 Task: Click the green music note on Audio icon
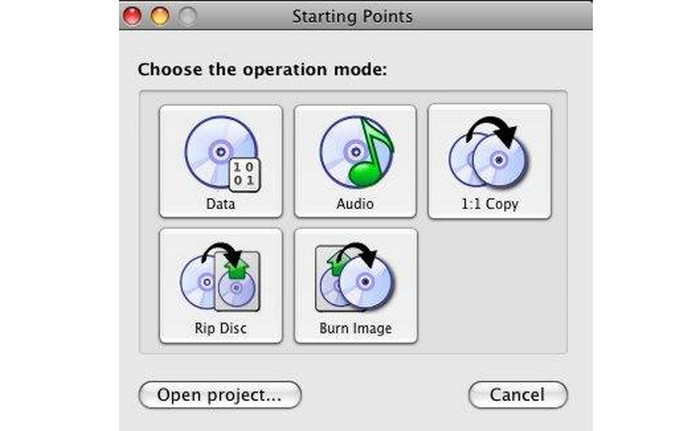[370, 152]
